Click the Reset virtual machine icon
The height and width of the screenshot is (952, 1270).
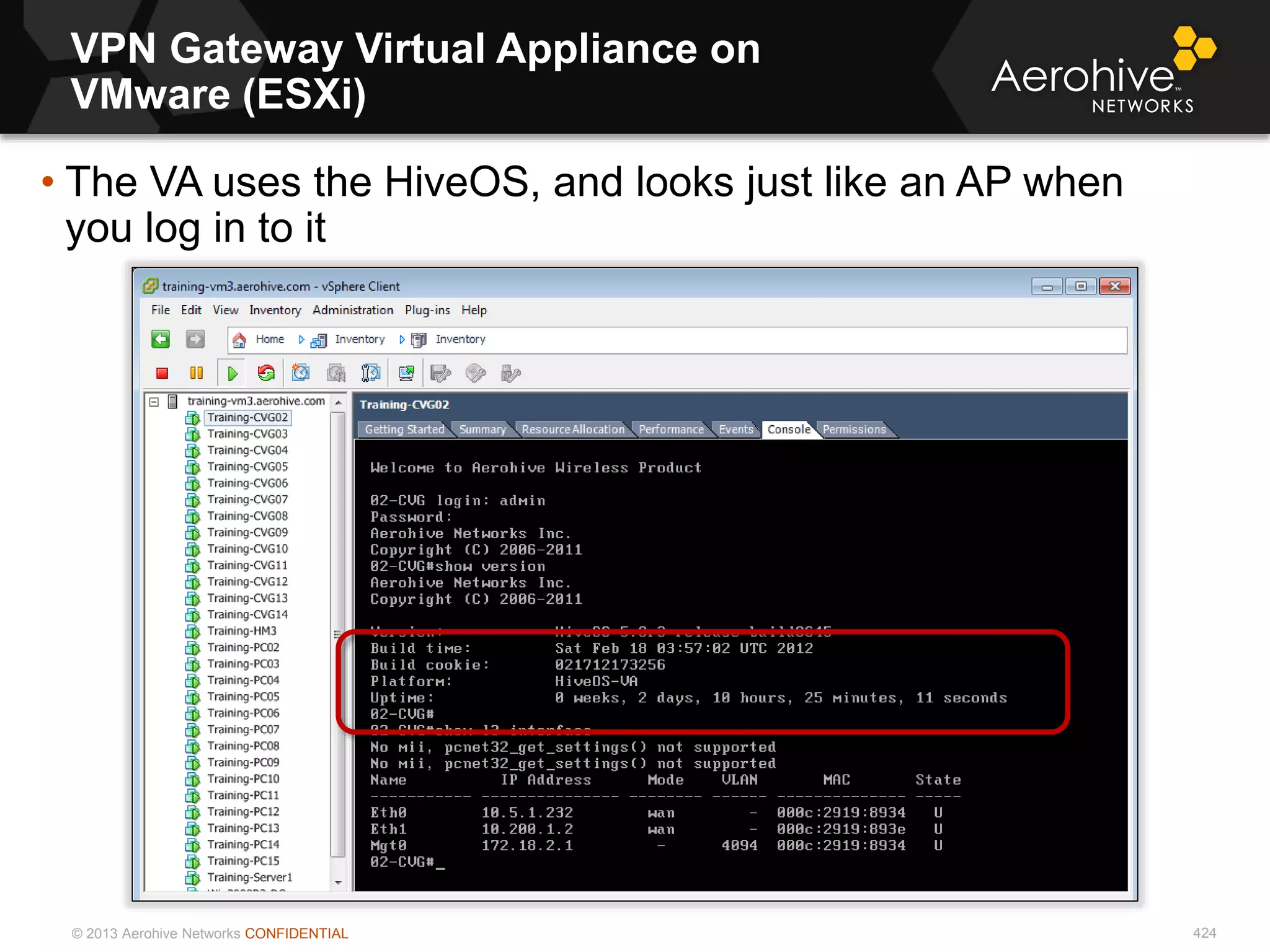click(x=266, y=373)
